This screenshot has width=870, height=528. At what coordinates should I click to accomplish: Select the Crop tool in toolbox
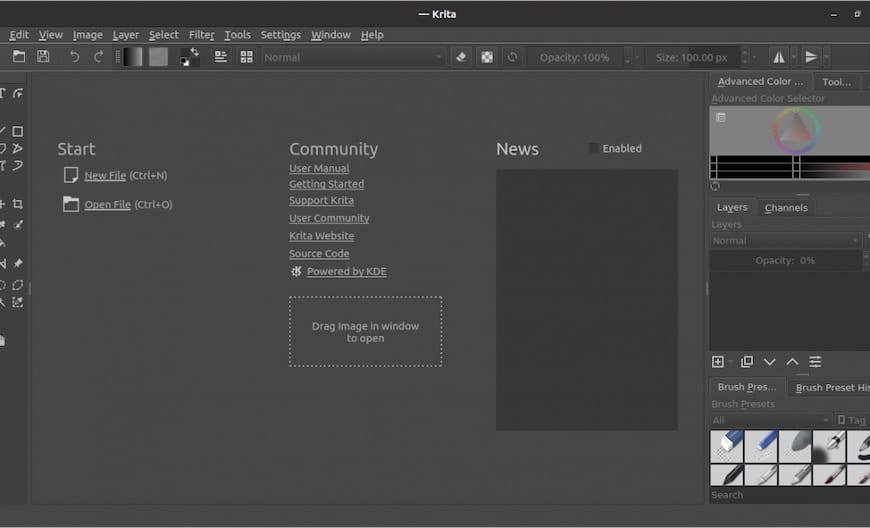[18, 204]
